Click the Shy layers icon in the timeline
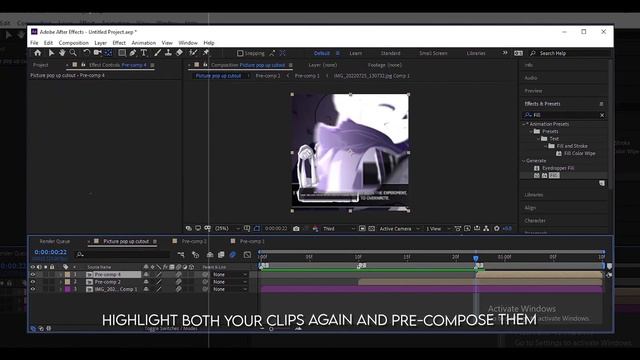This screenshot has width=640, height=360. pos(210,255)
